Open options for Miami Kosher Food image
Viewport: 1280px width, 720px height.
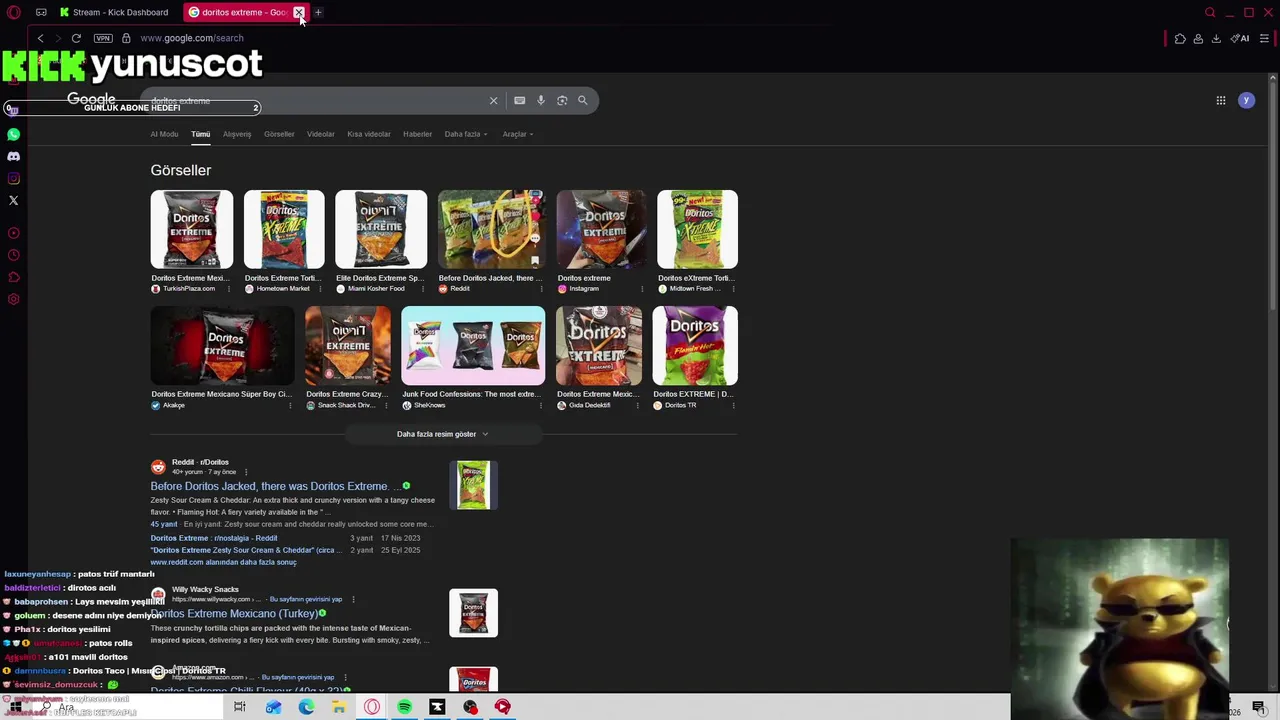coord(421,289)
